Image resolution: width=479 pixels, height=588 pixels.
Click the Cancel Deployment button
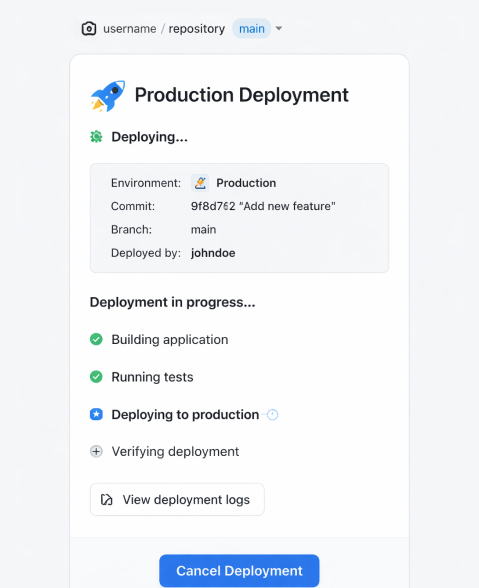point(239,571)
